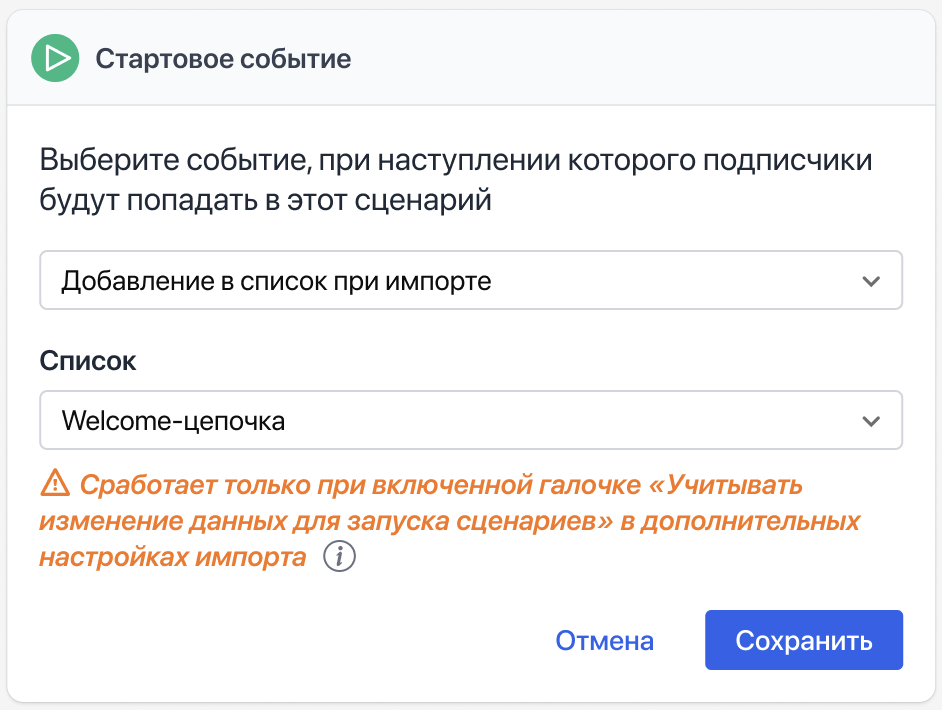
Task: Click the "настройках импорта" warning text
Action: [x=173, y=558]
